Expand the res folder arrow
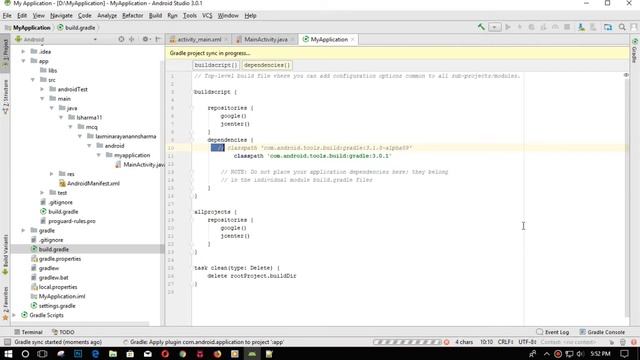 (x=51, y=174)
